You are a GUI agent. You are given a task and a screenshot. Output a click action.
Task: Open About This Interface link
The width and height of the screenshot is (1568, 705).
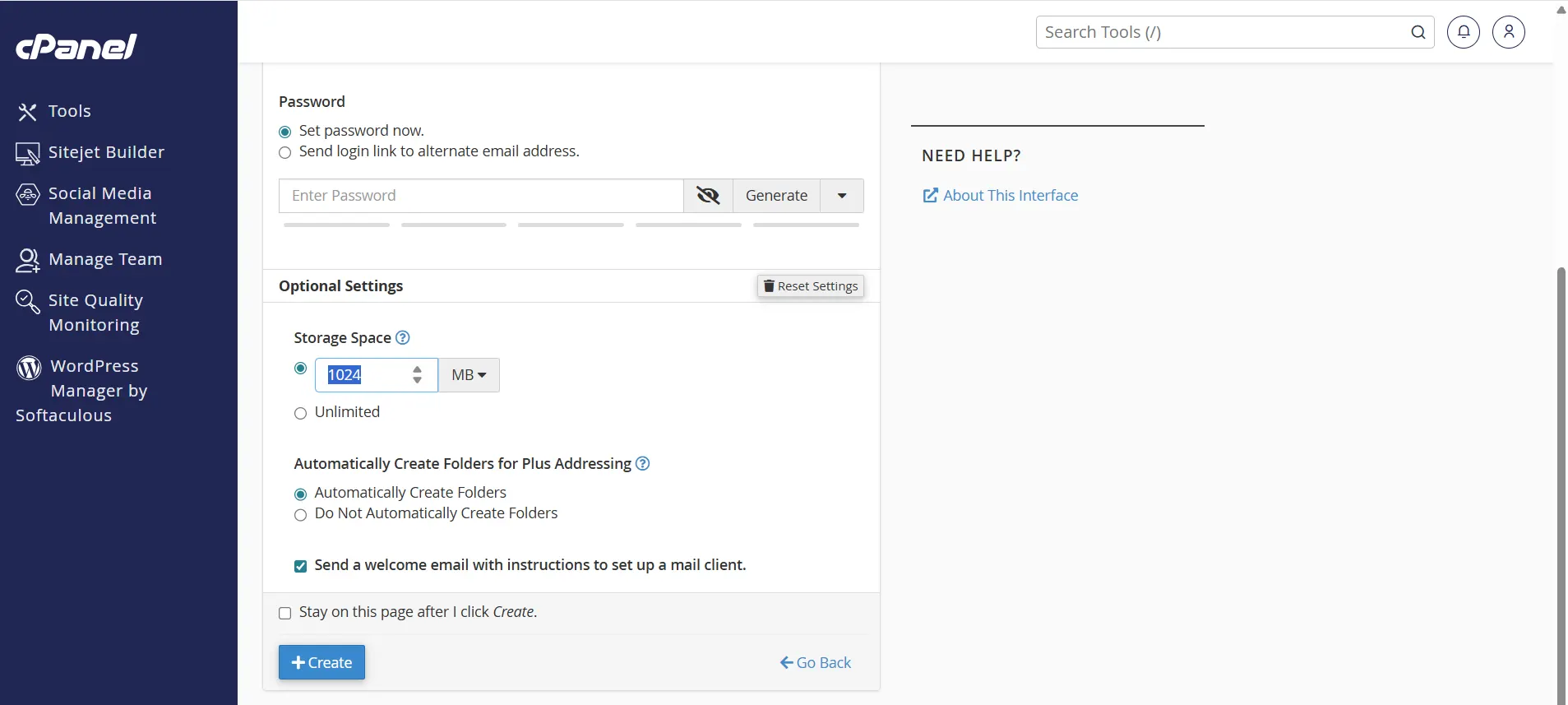coord(1001,196)
